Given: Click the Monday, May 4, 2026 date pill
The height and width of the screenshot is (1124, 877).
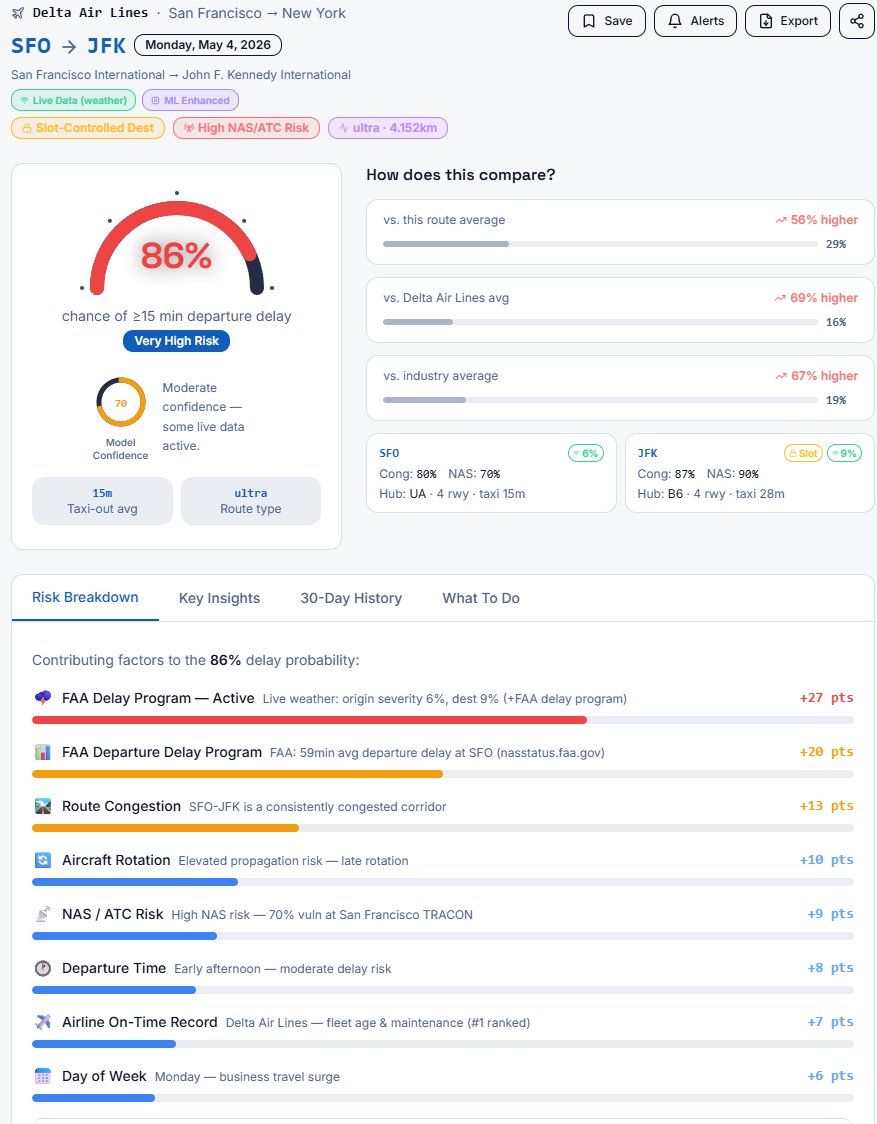Looking at the screenshot, I should pos(208,45).
